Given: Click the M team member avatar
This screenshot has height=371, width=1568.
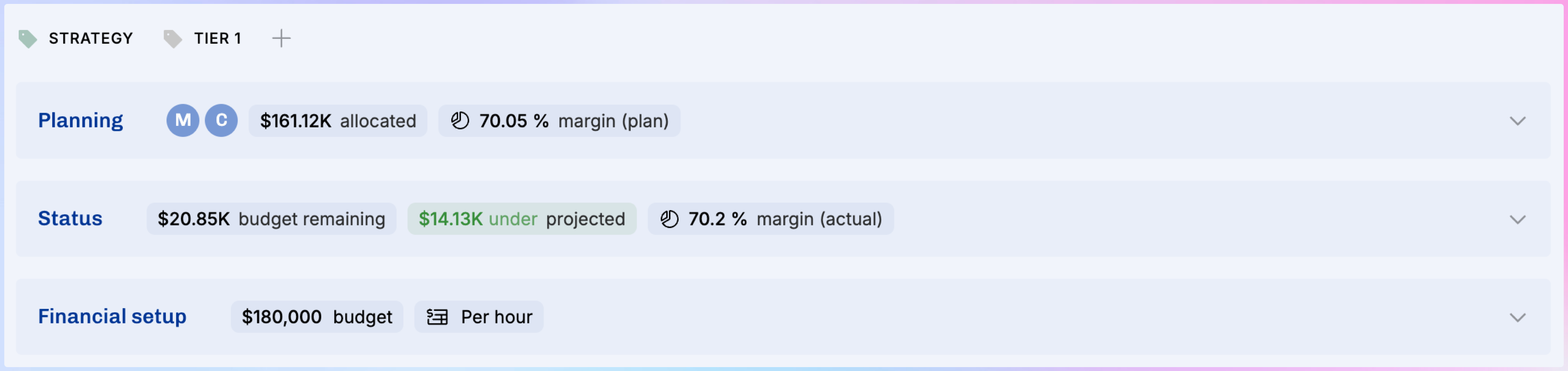Looking at the screenshot, I should [x=183, y=121].
